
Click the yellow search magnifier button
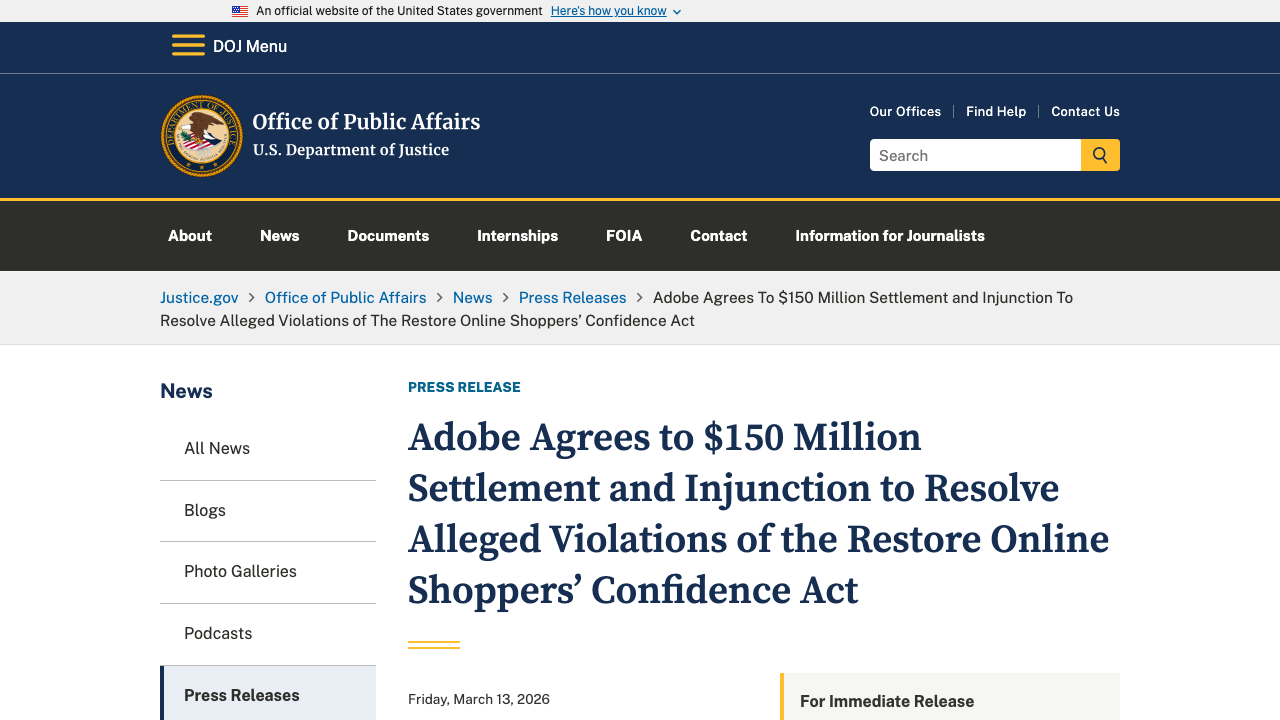point(1100,155)
